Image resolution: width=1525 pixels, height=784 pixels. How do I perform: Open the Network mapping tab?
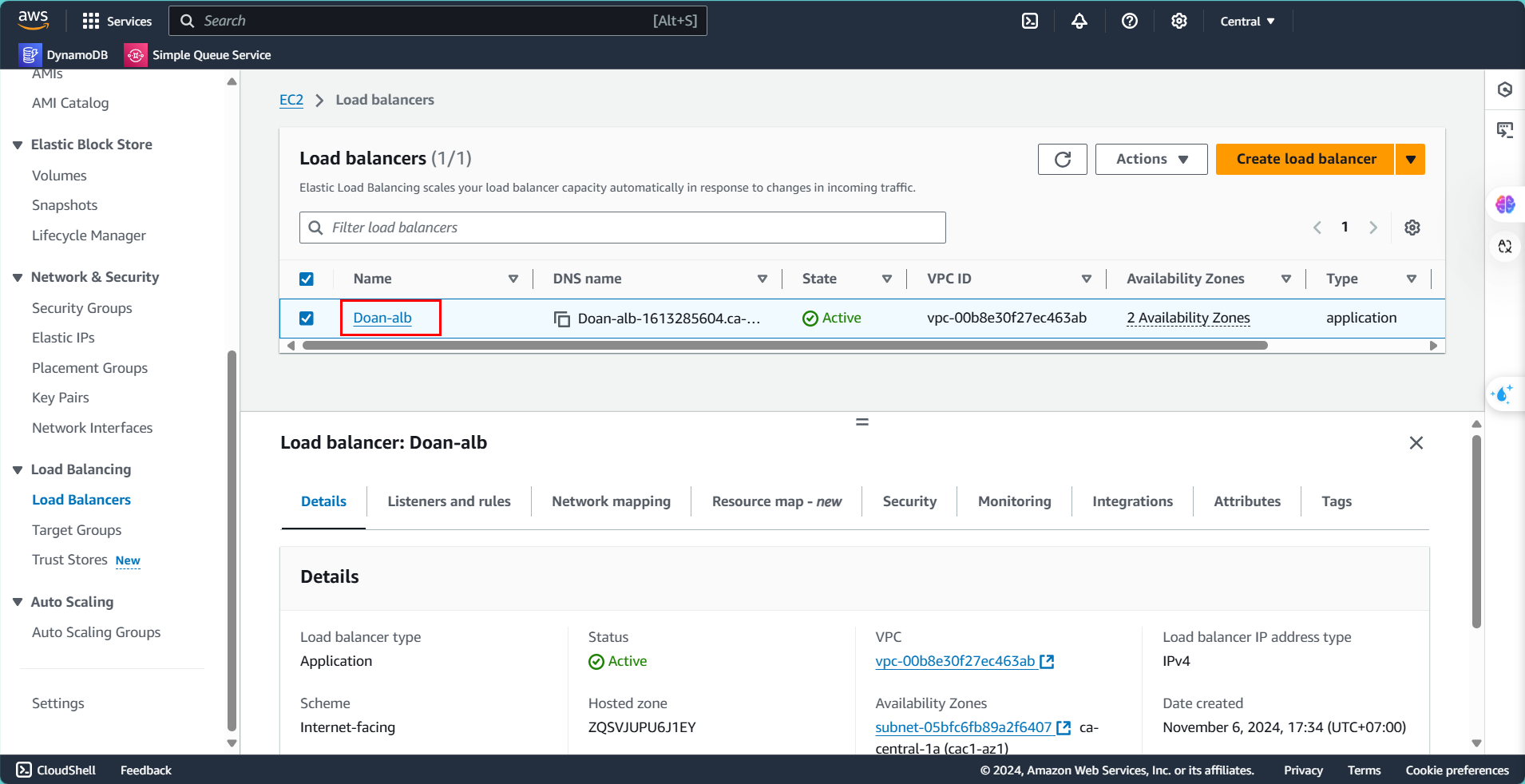pos(611,501)
